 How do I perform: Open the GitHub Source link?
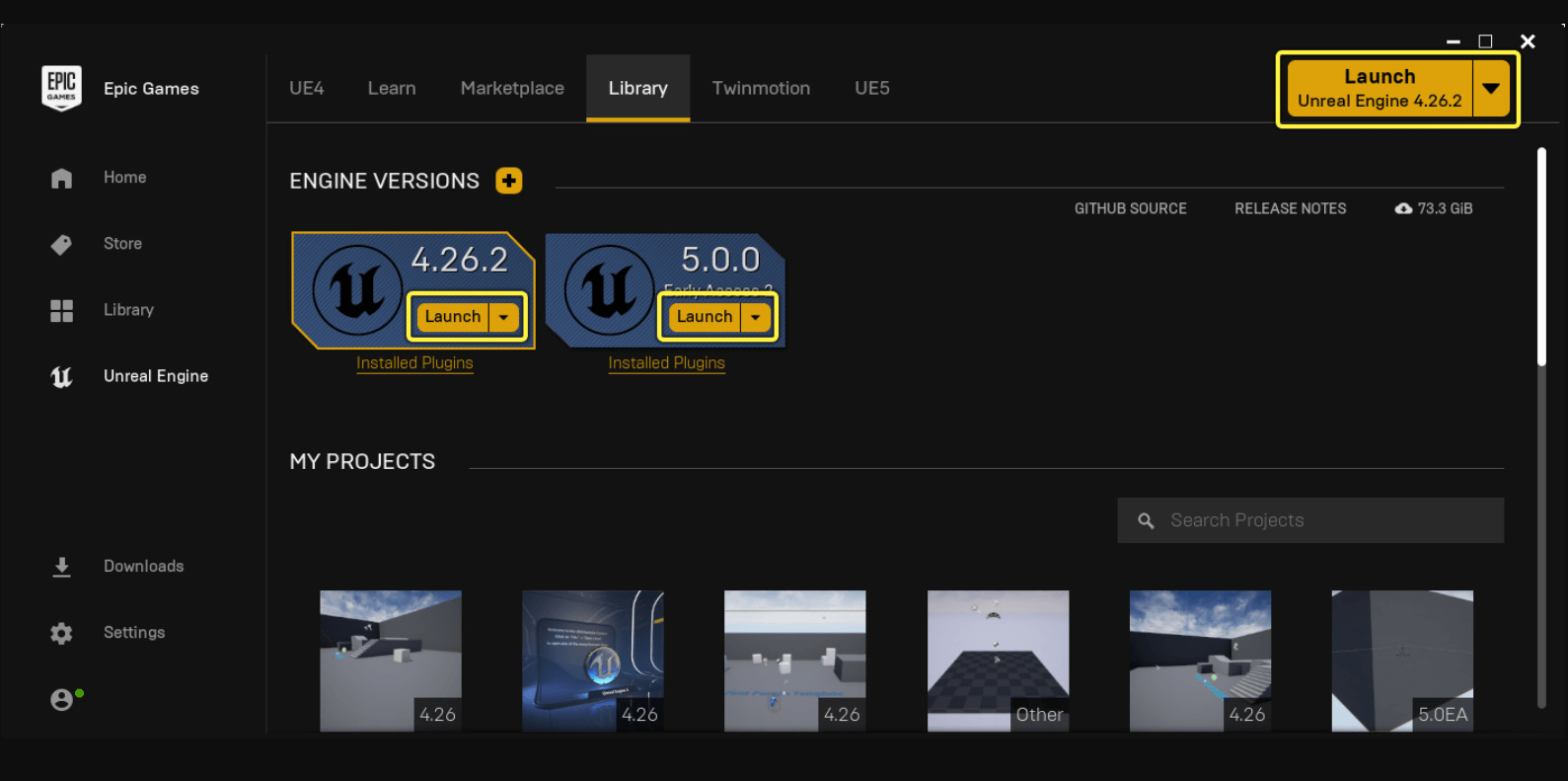point(1131,208)
